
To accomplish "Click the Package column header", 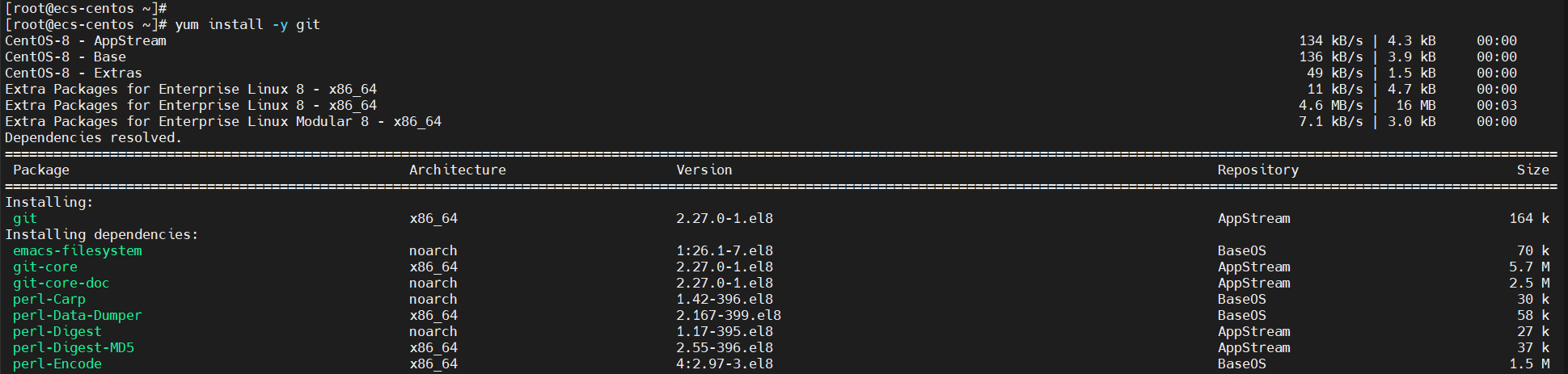I will pyautogui.click(x=41, y=170).
